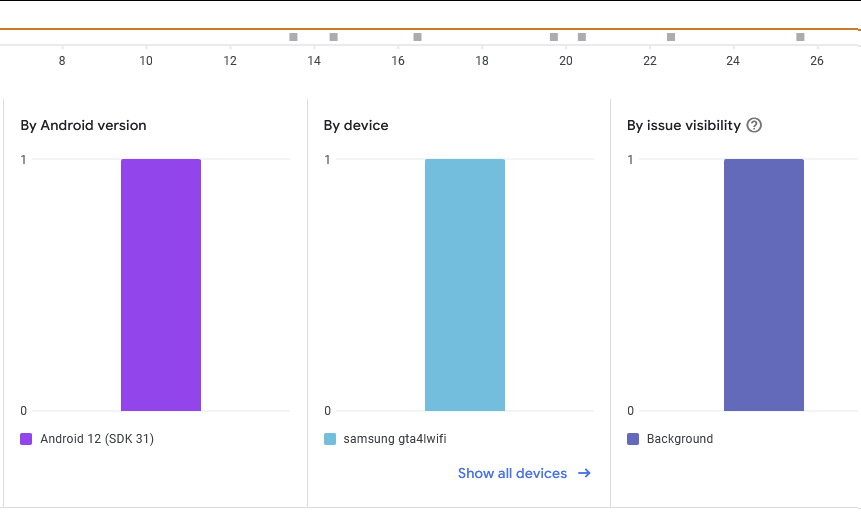Click the timeline marker just before 20
Viewport: 861px width, 512px height.
tap(554, 37)
